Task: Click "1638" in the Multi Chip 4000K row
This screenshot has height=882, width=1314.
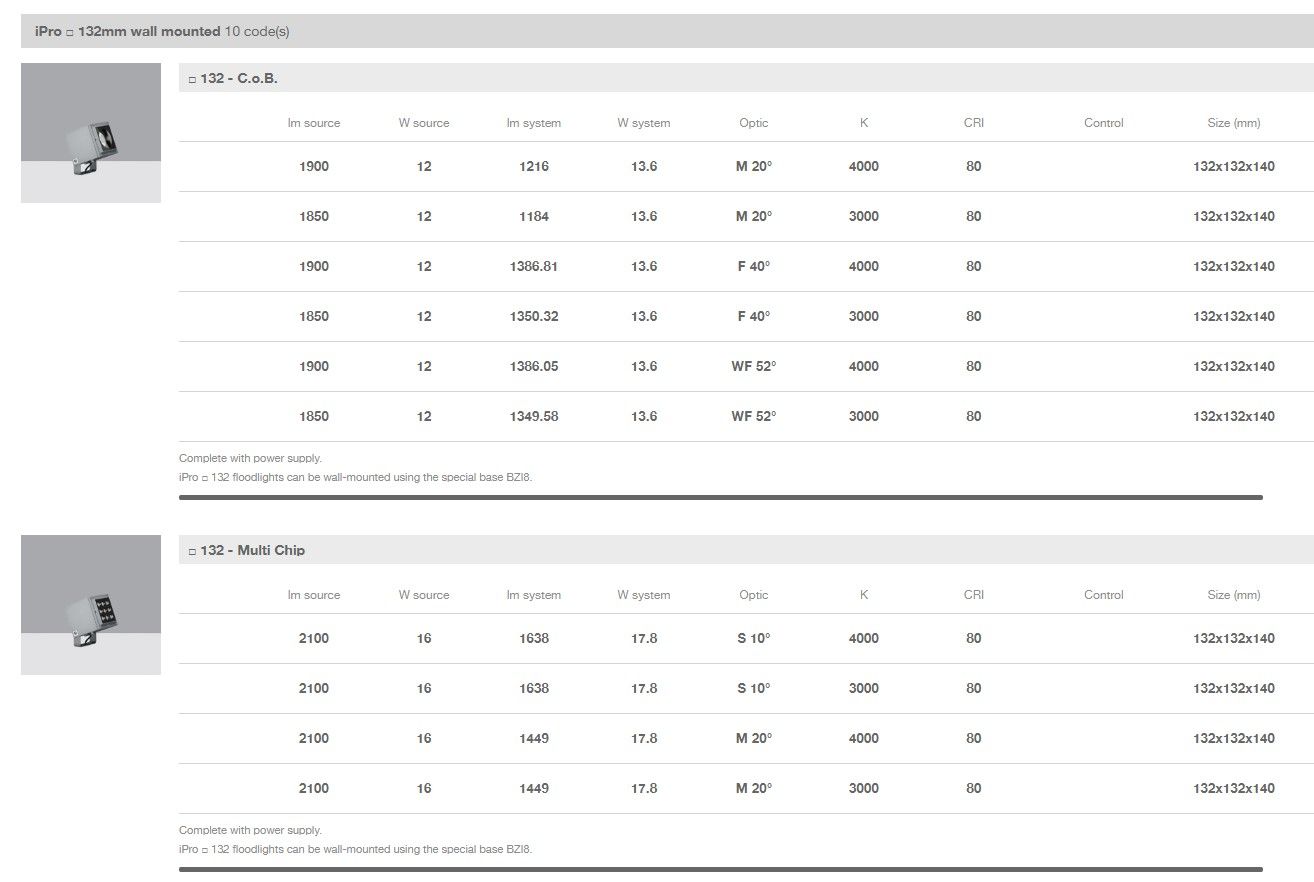Action: (x=534, y=638)
